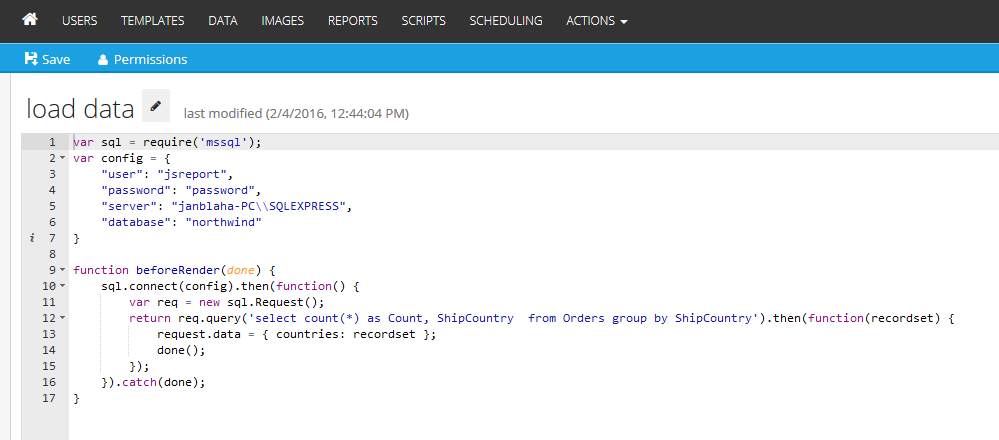Open the Data section
This screenshot has width=999, height=440.
coord(222,20)
